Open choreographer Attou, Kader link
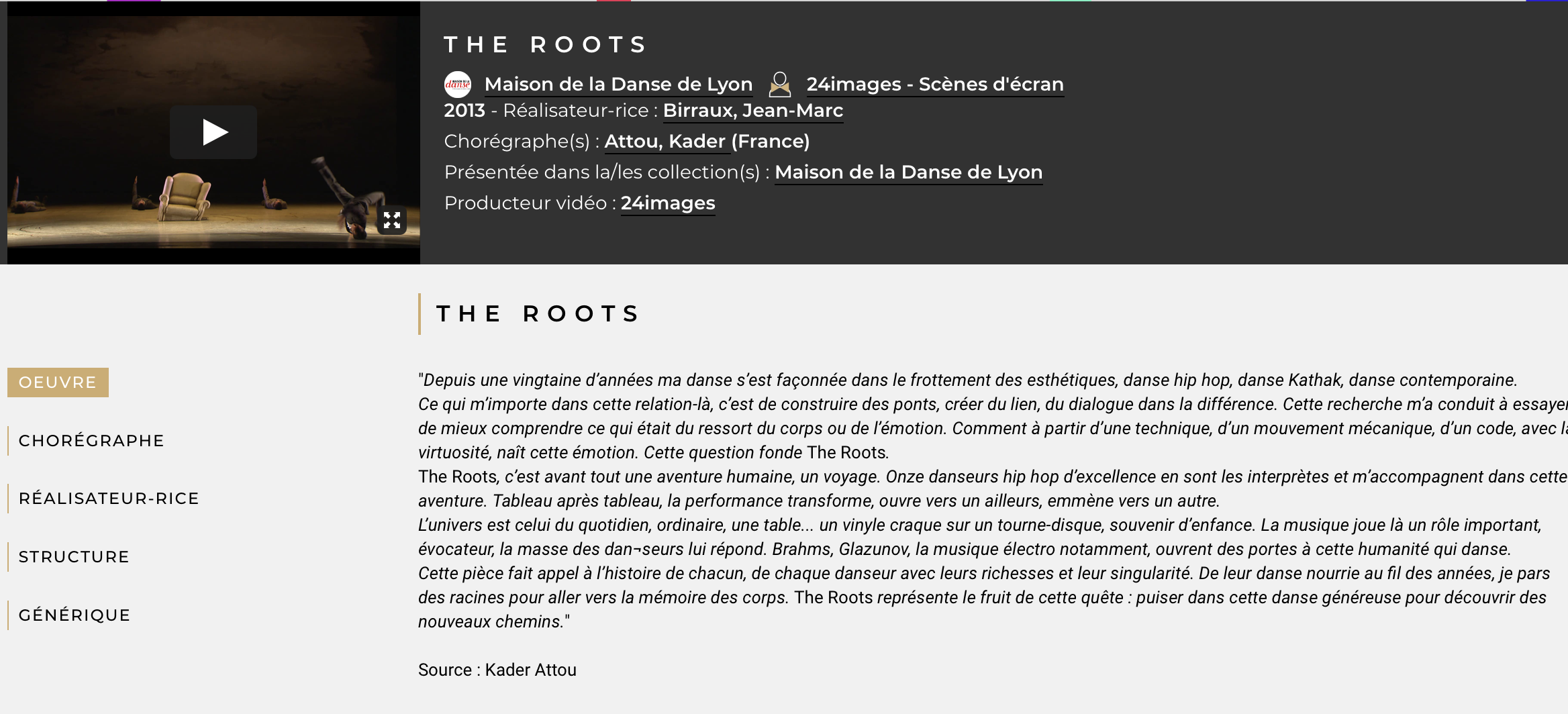The width and height of the screenshot is (1568, 714). 665,142
